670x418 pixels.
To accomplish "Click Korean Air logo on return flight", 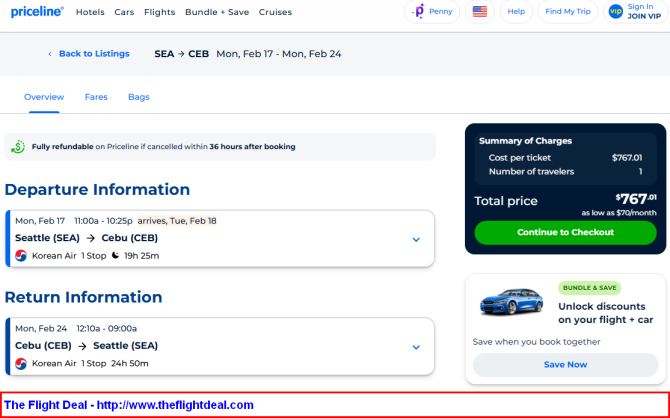I will tap(21, 363).
